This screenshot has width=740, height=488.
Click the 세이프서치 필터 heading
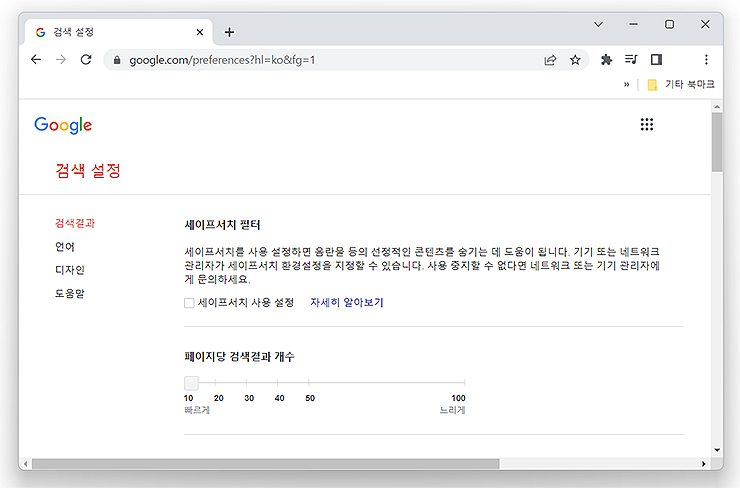coord(222,225)
